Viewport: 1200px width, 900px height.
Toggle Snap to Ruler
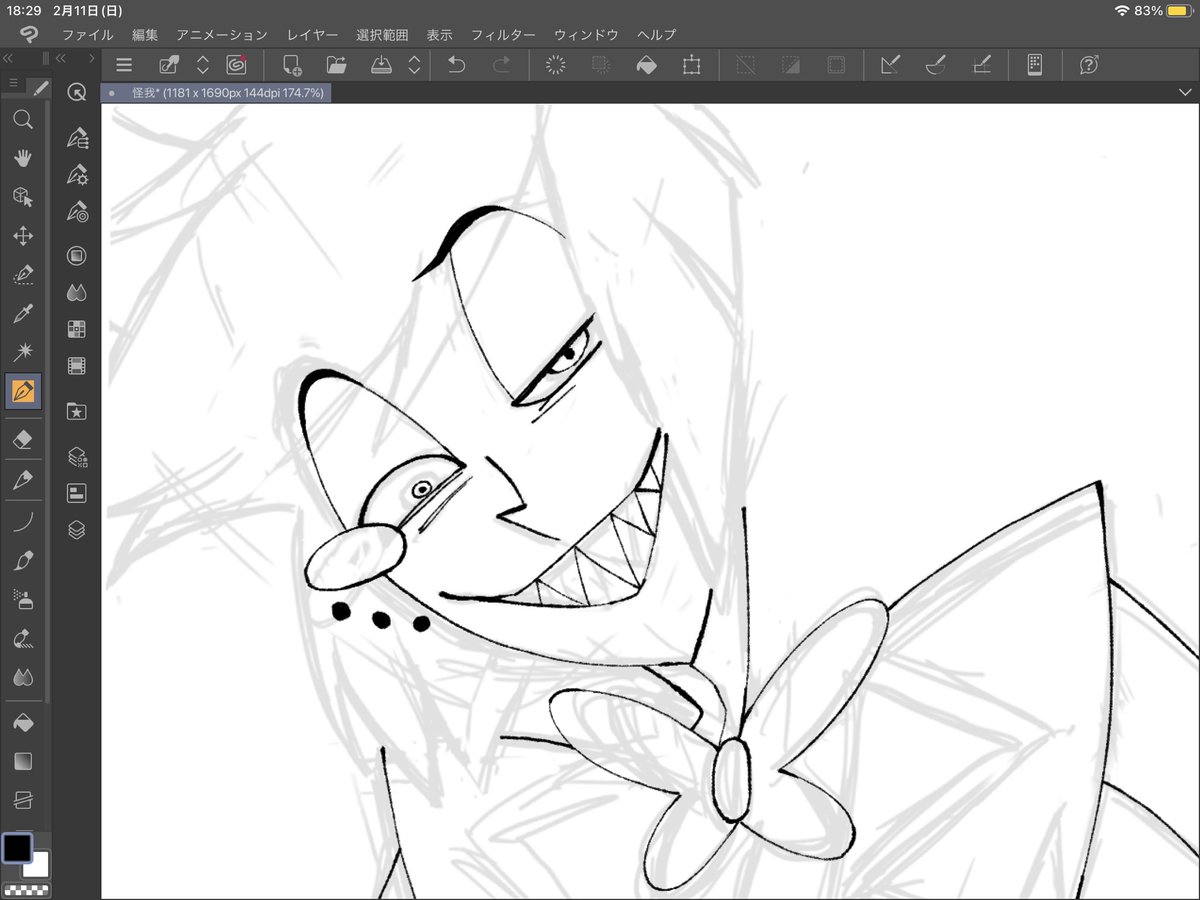[x=890, y=65]
